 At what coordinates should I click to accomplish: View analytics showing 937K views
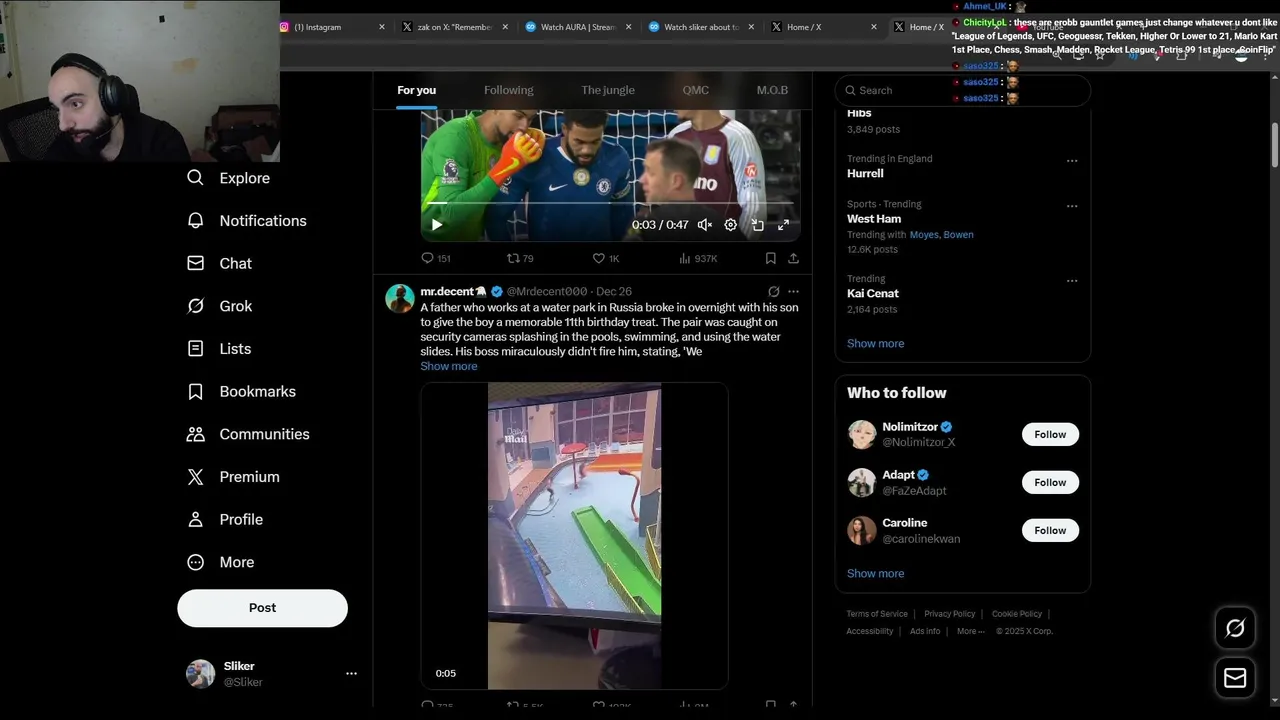[x=698, y=258]
